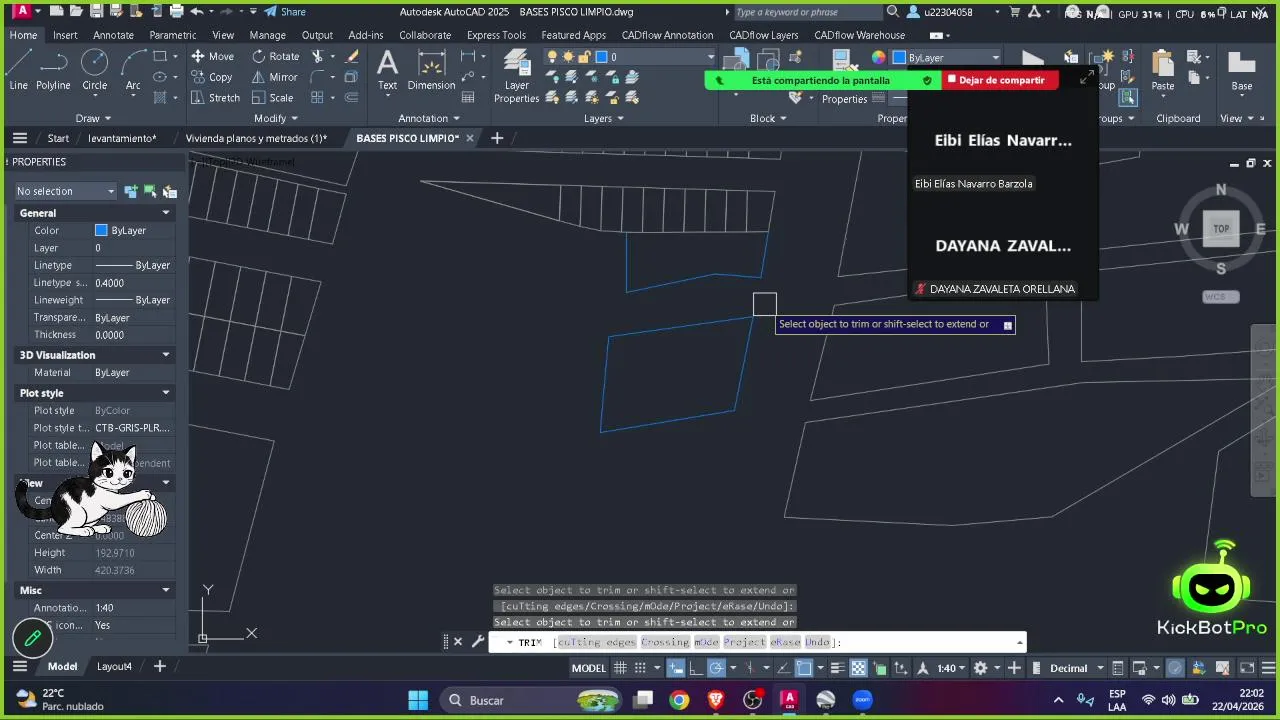The image size is (1280, 720).
Task: Click the Rectangle draw icon
Action: 160,56
